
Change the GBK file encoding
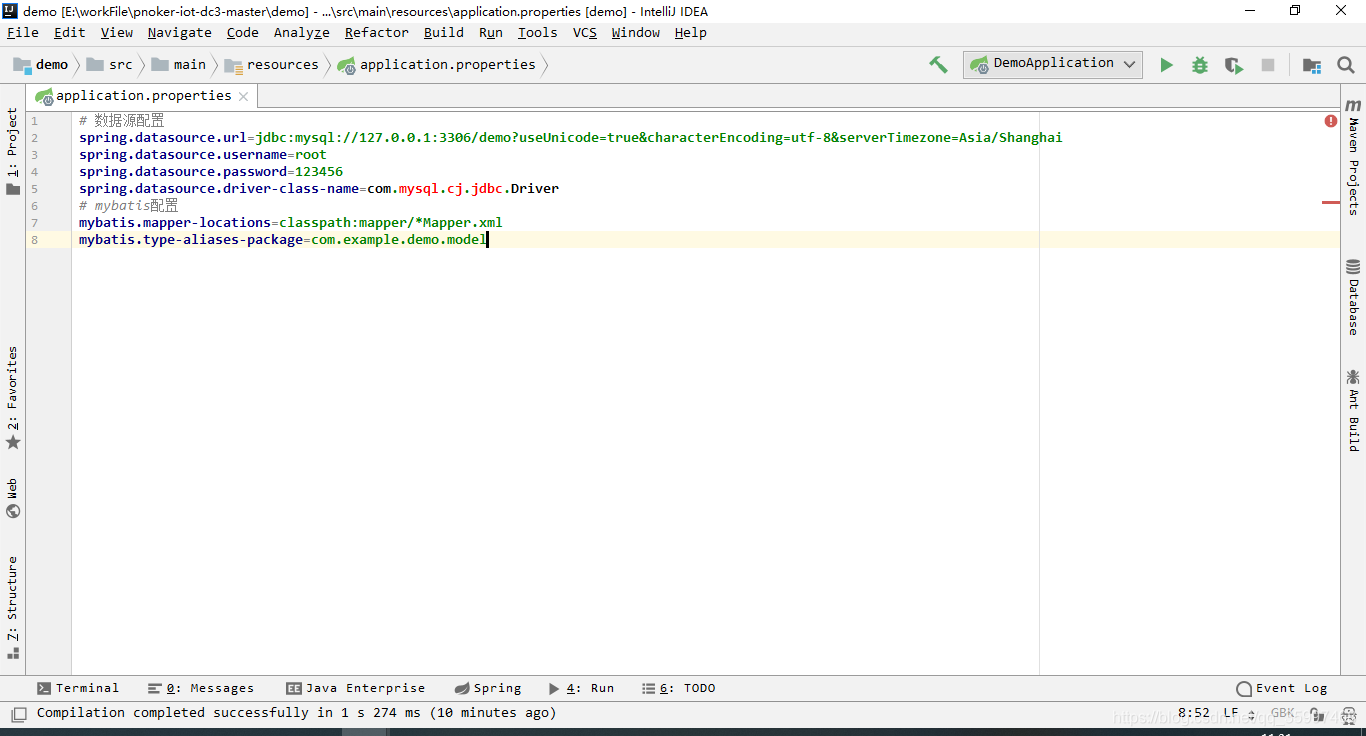click(1283, 712)
